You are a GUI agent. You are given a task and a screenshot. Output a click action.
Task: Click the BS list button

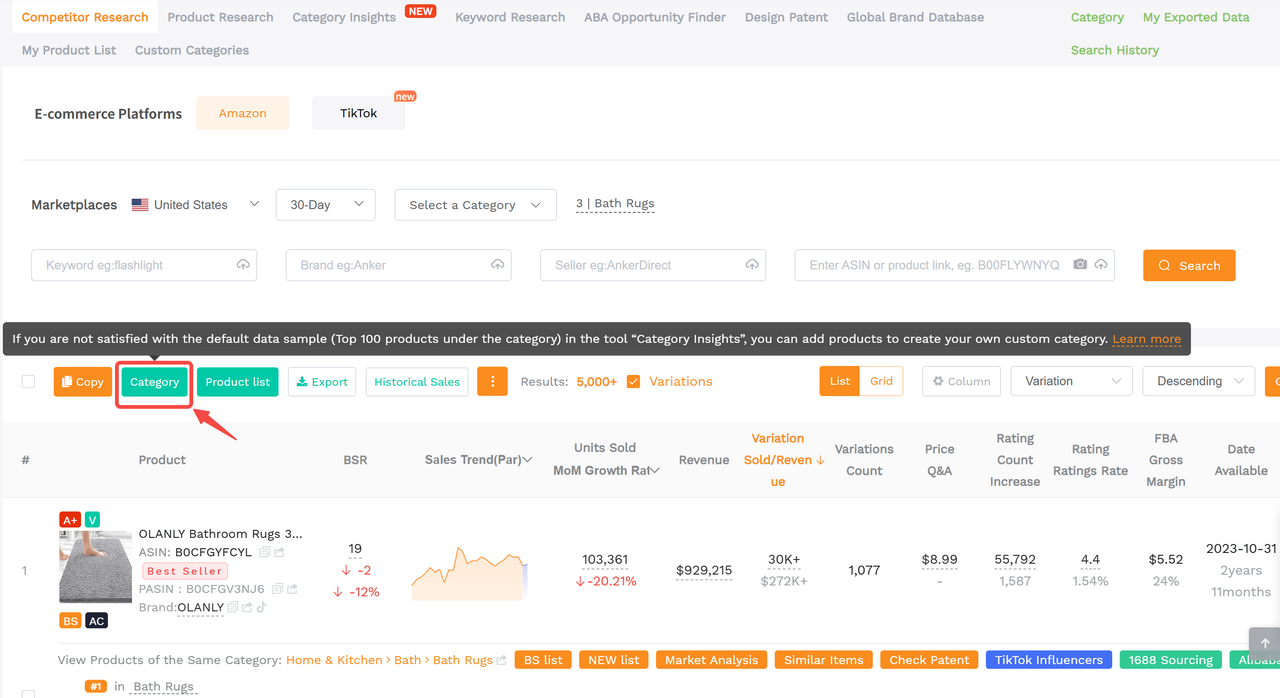click(x=545, y=660)
